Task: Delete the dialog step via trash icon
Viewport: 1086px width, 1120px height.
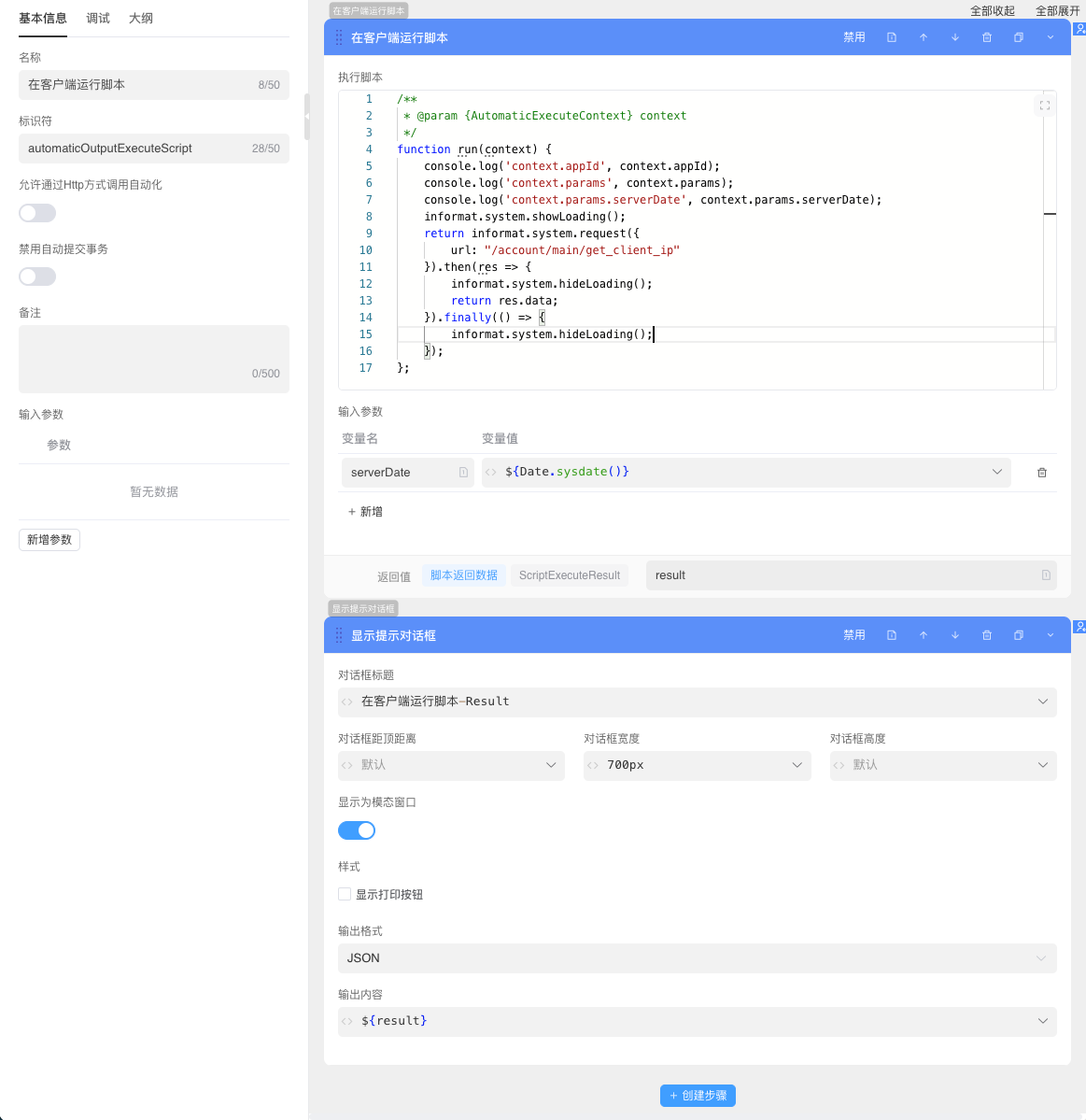Action: click(x=987, y=635)
